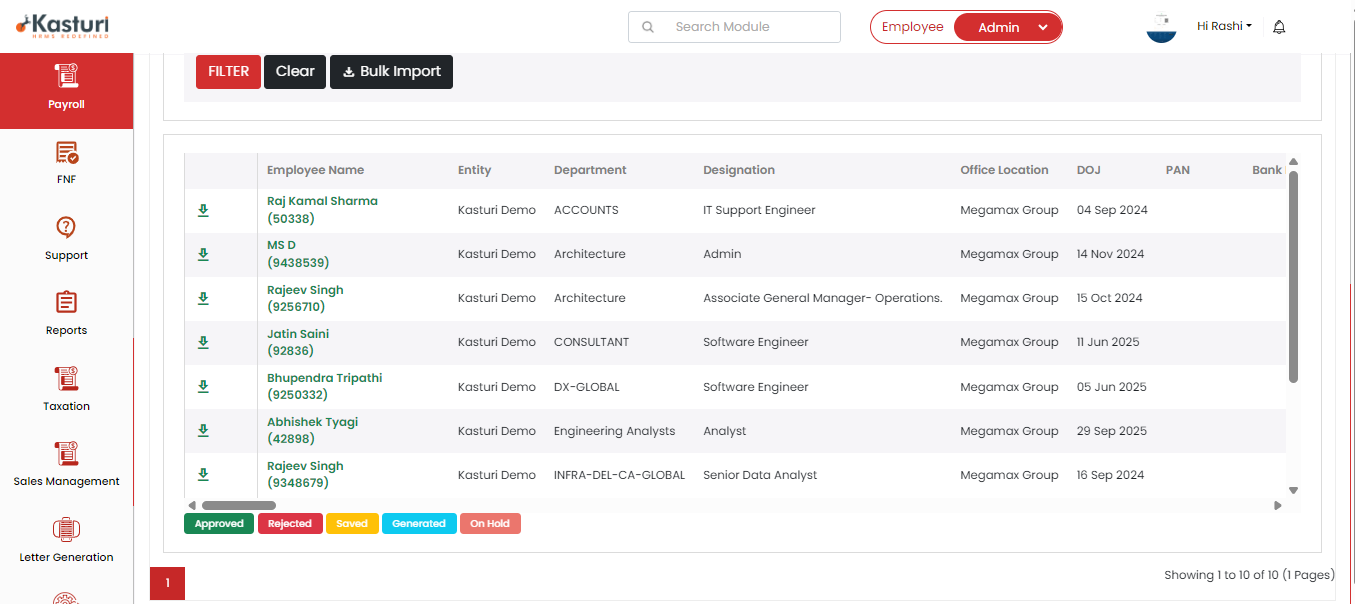The height and width of the screenshot is (604, 1355).
Task: Download row for Rajeev Singh (9256710)
Action: tap(203, 298)
